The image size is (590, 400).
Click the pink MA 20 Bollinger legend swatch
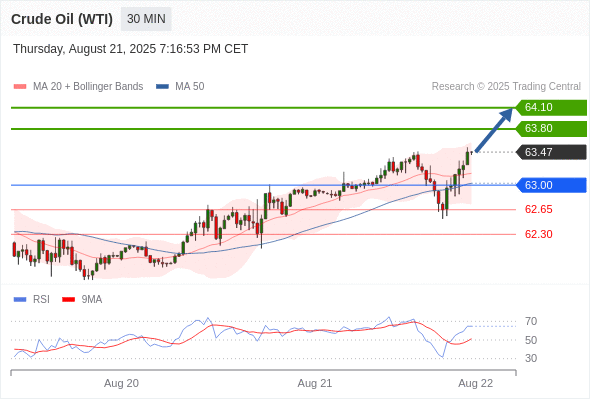pos(20,87)
